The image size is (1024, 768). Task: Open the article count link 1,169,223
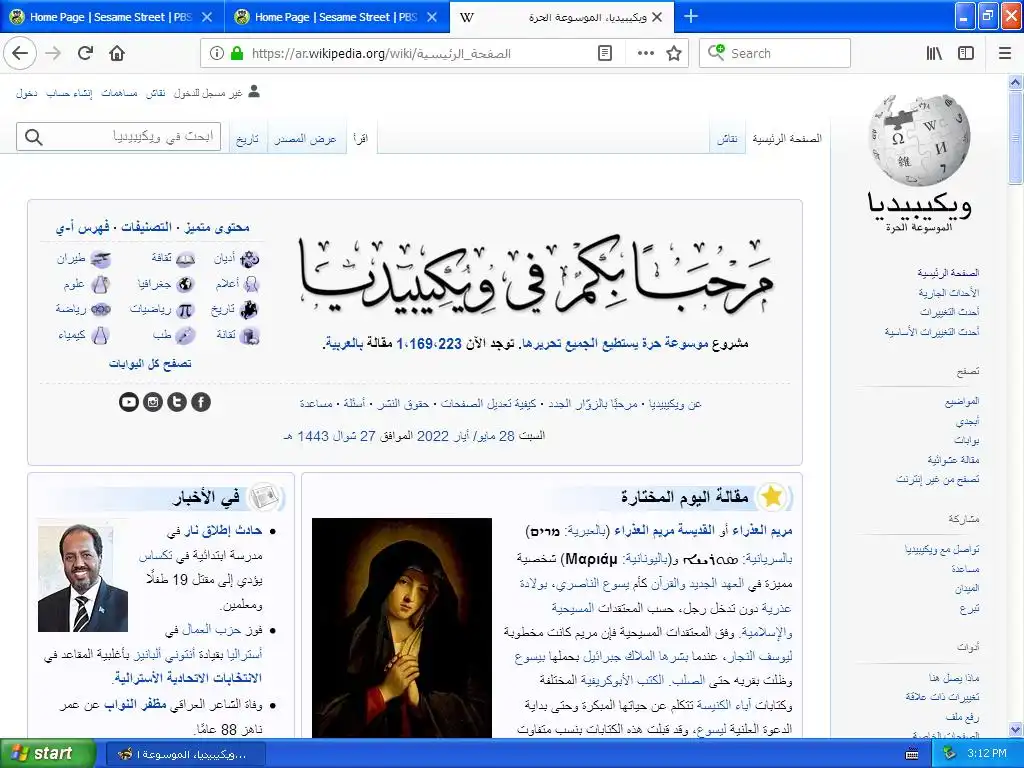coord(428,344)
